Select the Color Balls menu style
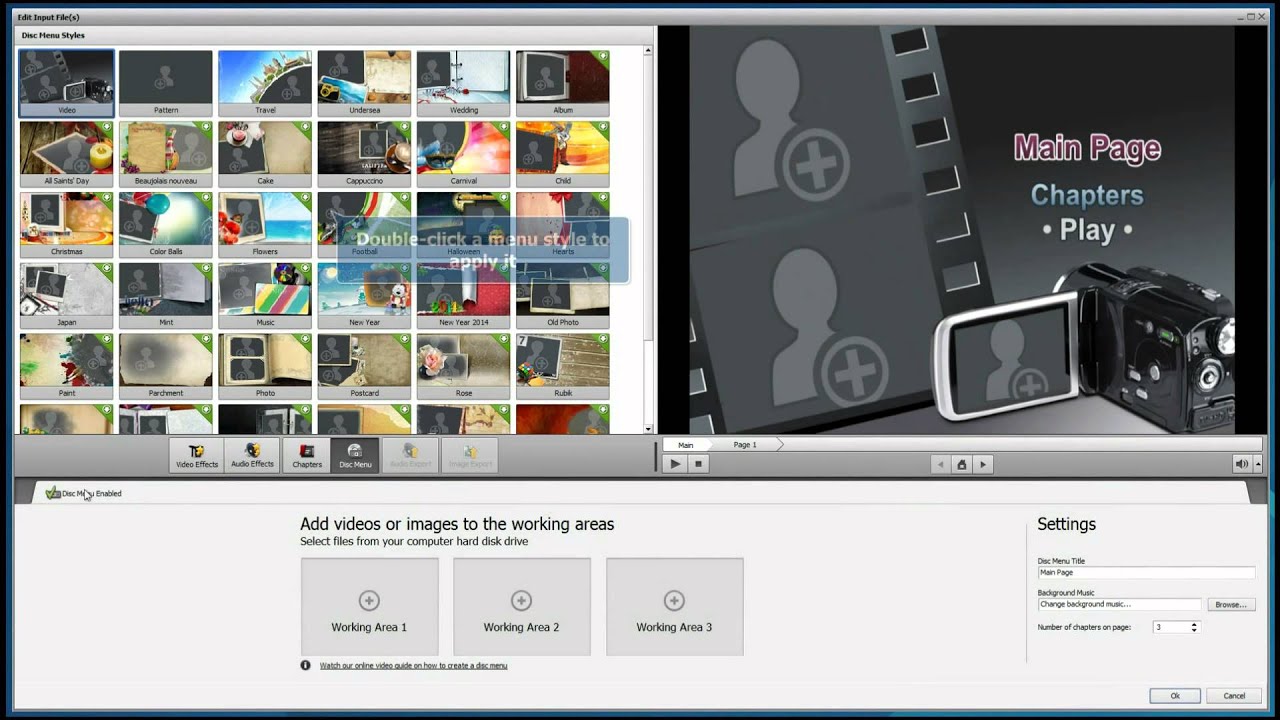Screen dimensions: 1280x720 (166, 225)
